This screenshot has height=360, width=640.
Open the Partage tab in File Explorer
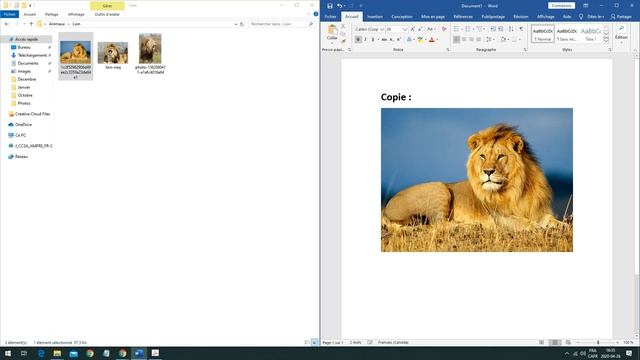[51, 14]
